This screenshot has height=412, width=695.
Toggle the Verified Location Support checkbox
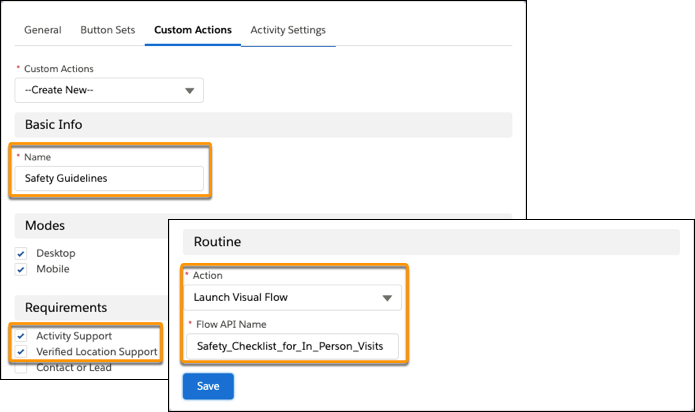point(21,352)
